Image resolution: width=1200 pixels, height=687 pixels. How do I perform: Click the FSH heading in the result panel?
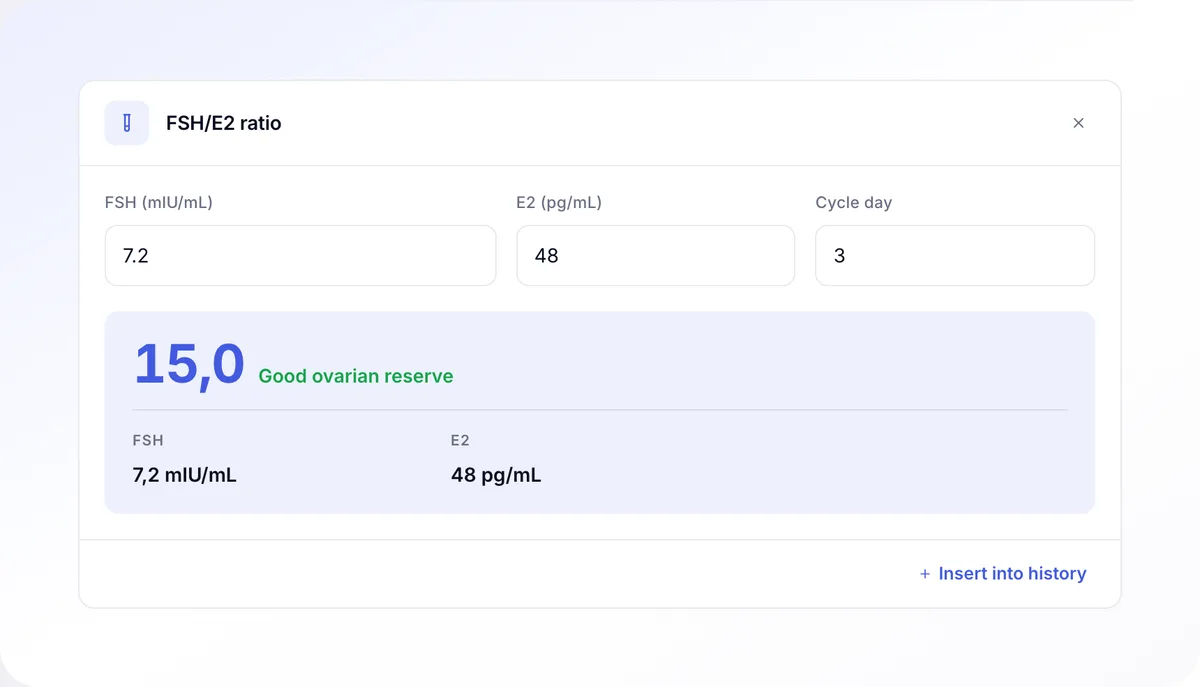coord(148,440)
